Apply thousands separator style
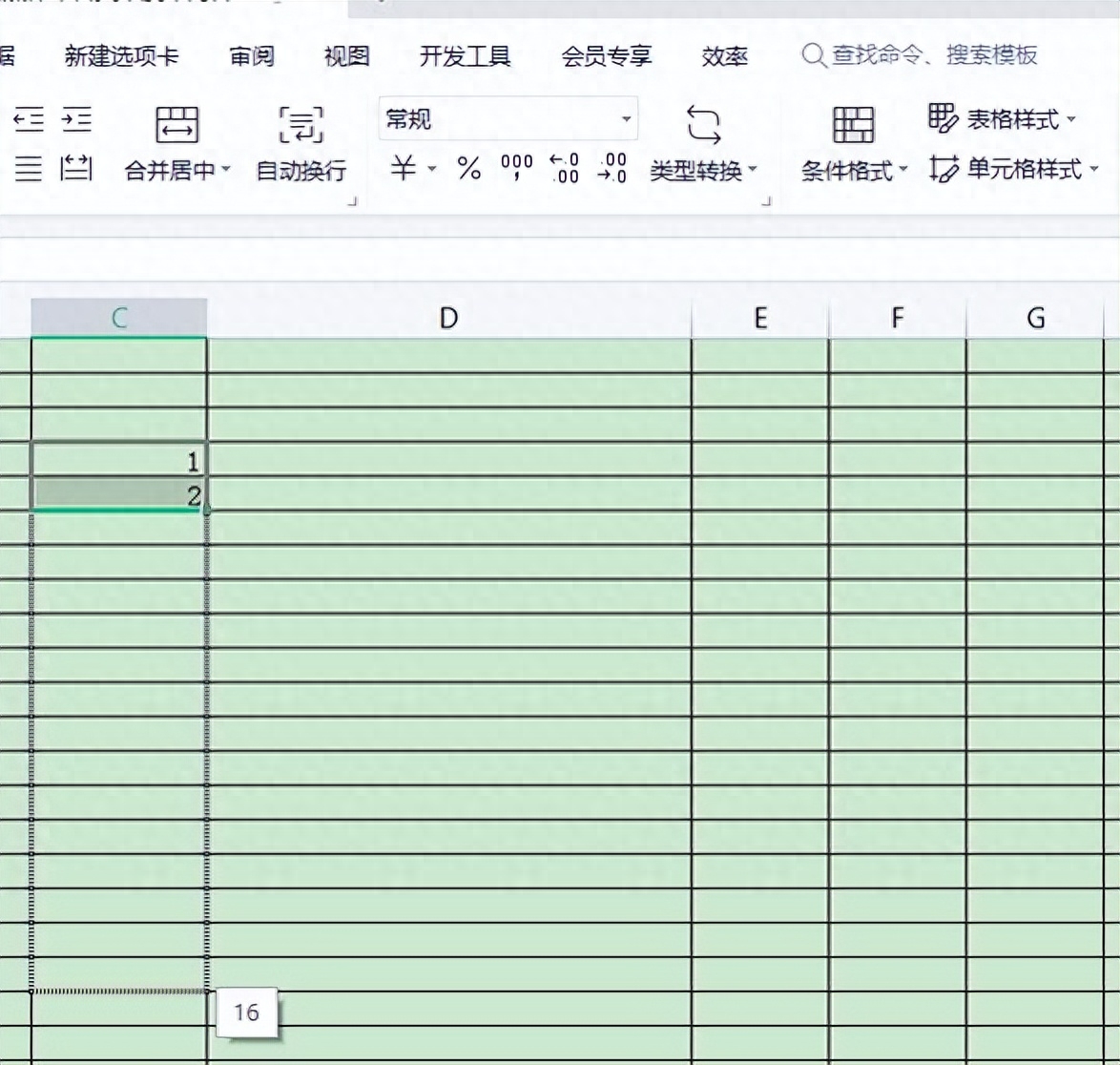The width and height of the screenshot is (1120, 1065). click(x=516, y=168)
